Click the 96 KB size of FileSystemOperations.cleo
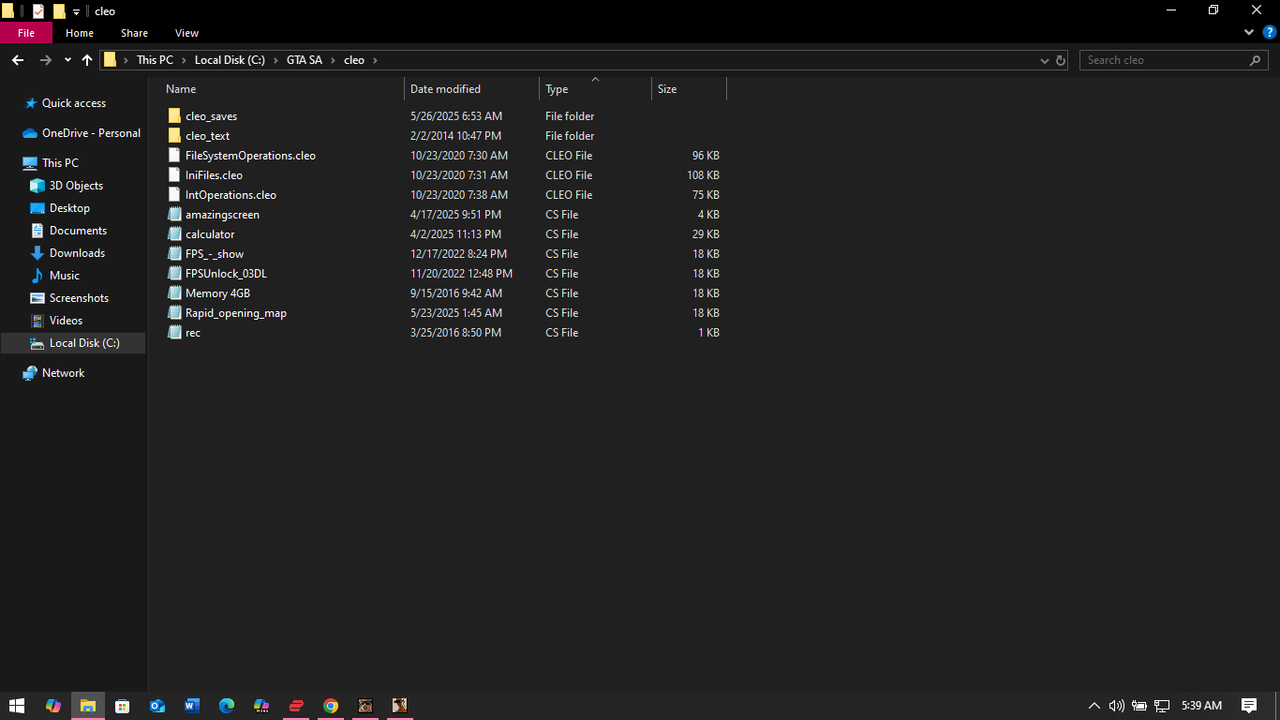Screen dimensions: 1280x720 706,156
